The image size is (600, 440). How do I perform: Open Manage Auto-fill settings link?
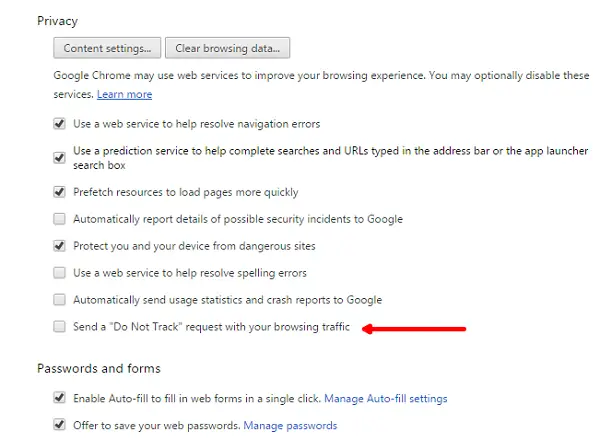tap(386, 399)
